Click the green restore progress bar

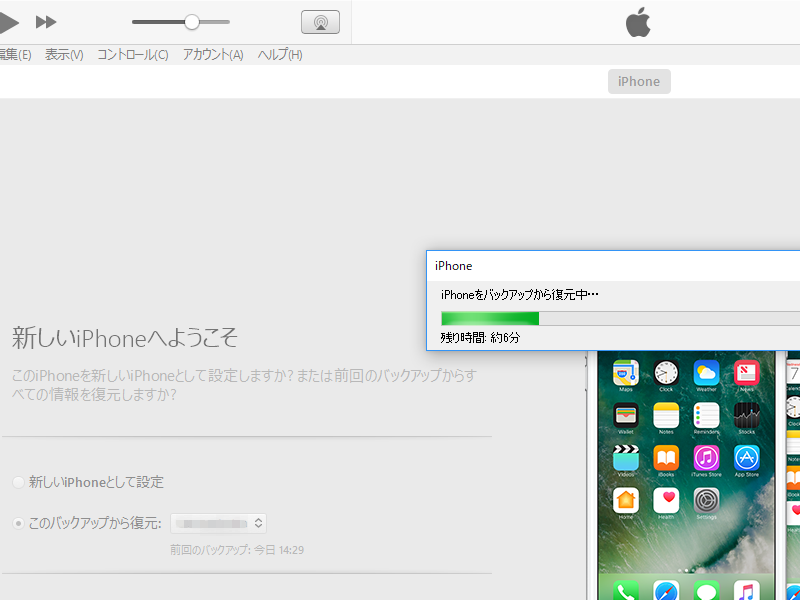[x=490, y=318]
